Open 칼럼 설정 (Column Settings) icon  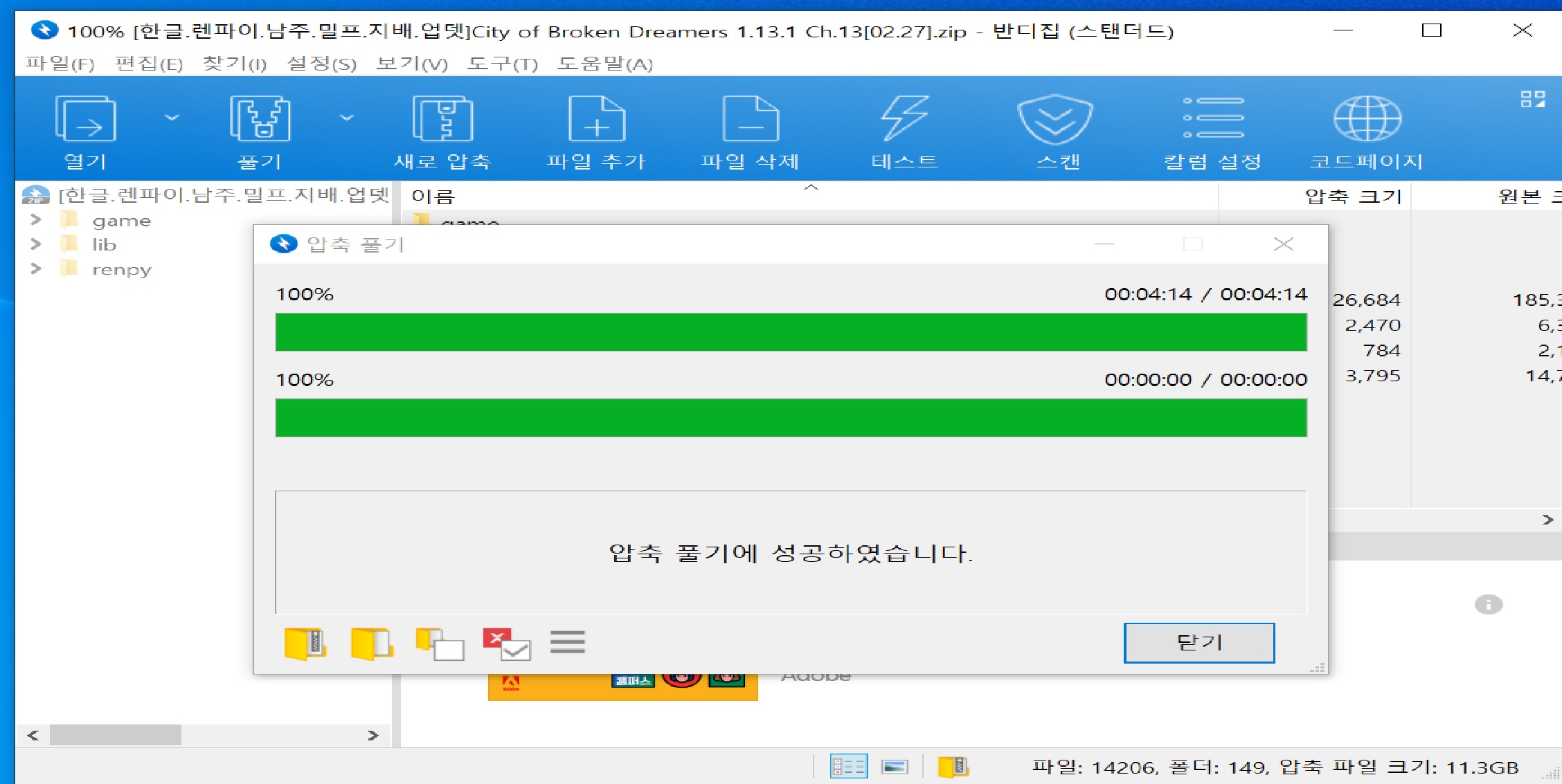(x=1213, y=119)
